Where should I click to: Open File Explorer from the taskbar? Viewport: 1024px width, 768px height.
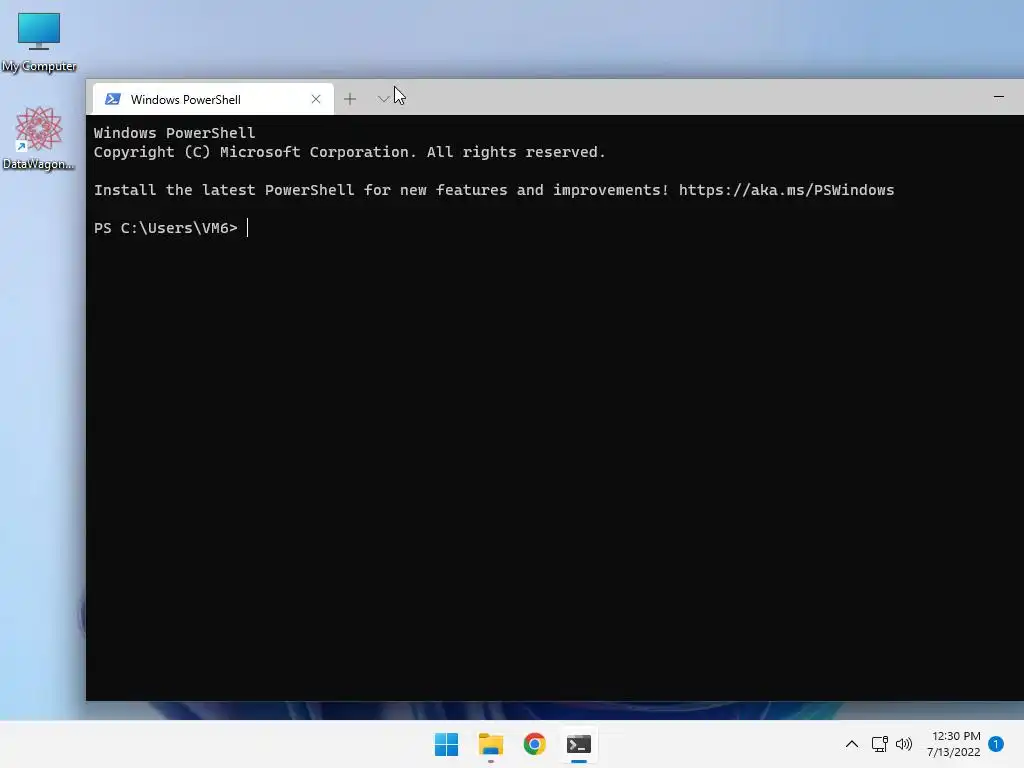[x=490, y=744]
